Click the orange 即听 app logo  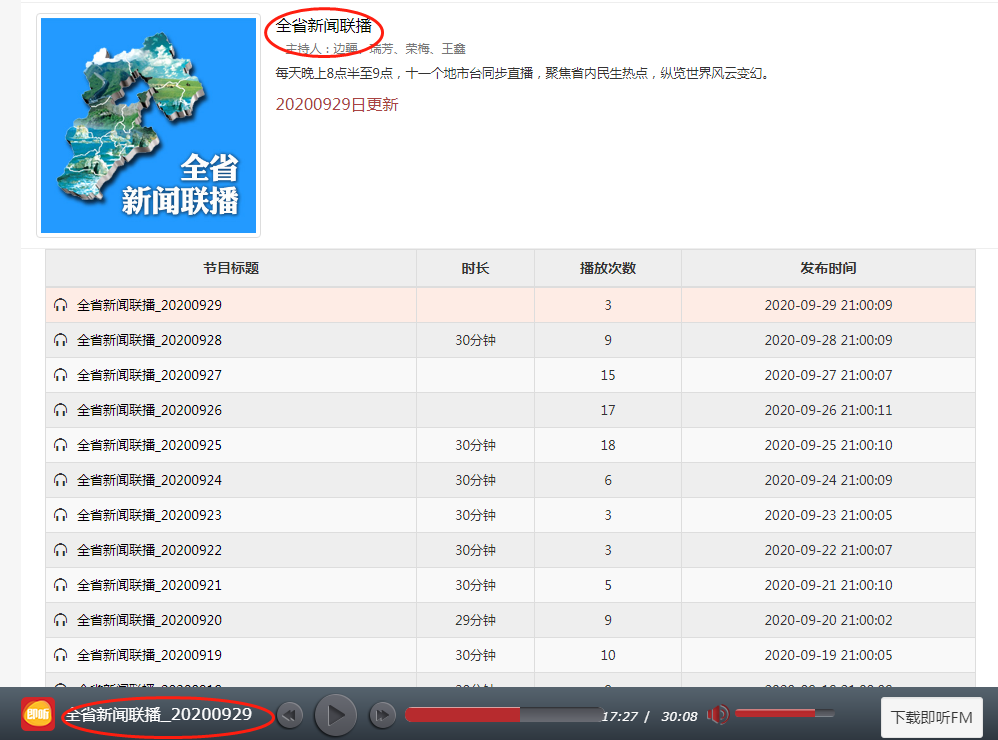[x=38, y=714]
